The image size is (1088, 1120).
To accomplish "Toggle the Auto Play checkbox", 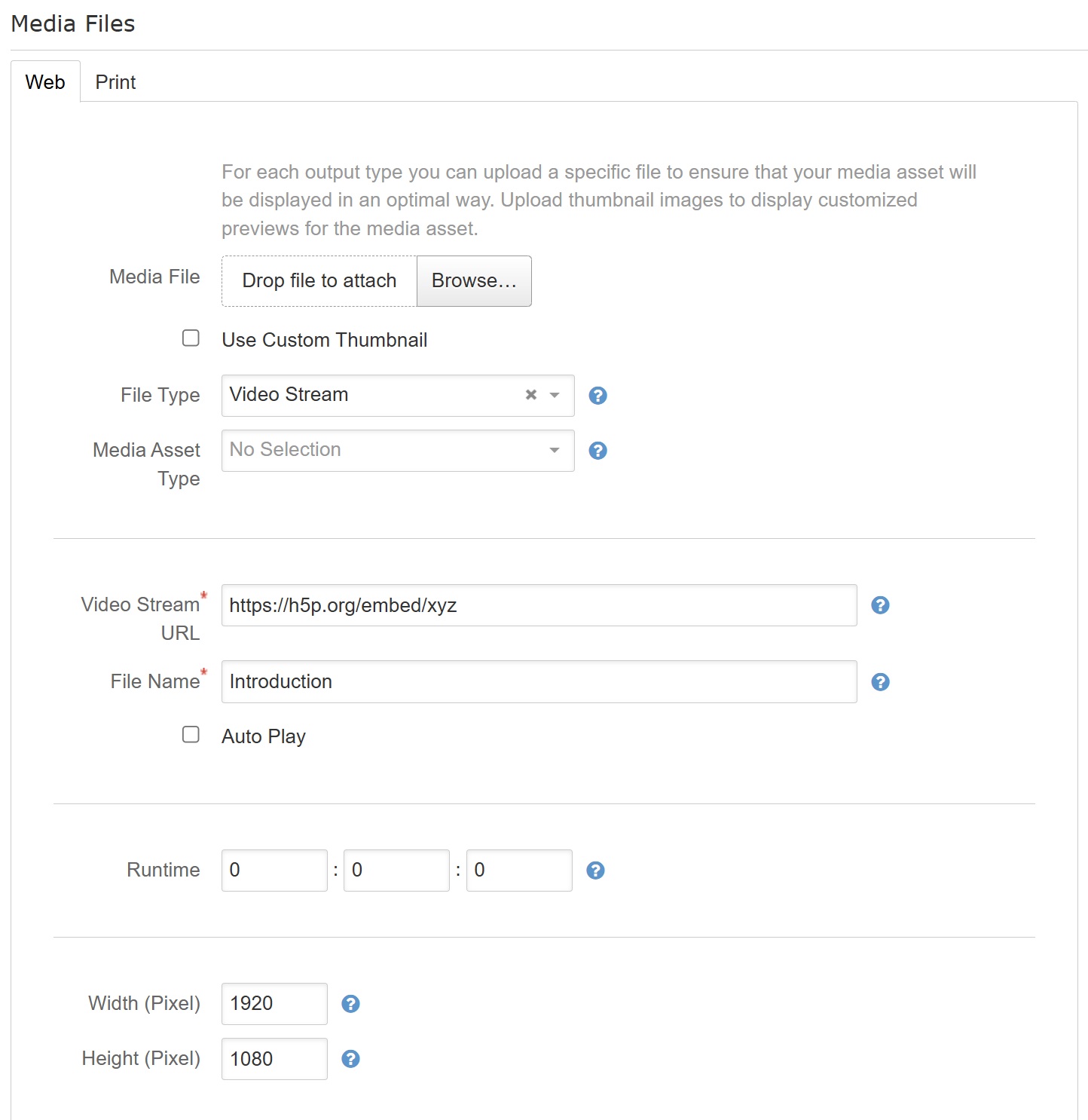I will [x=191, y=734].
